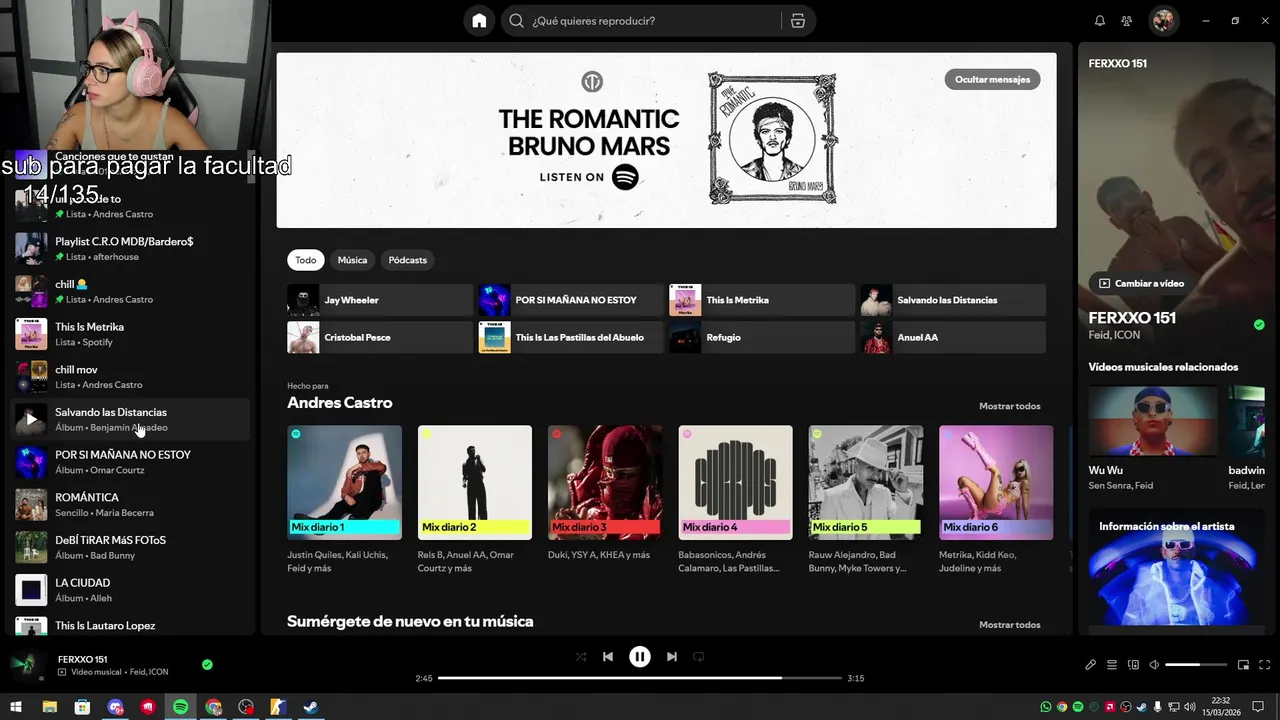Image resolution: width=1280 pixels, height=720 pixels.
Task: Click "Mostrar todos" in the Andres Castro section
Action: (x=1010, y=406)
